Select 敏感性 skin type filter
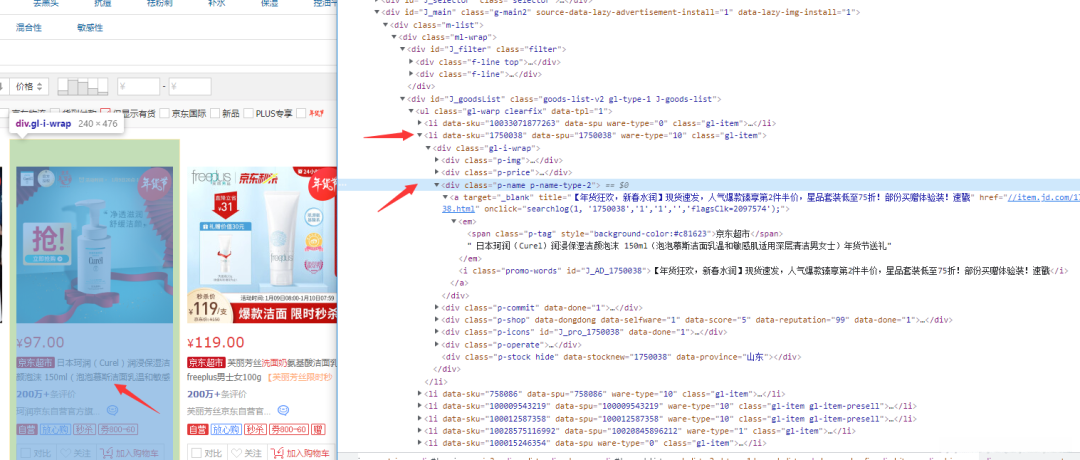This screenshot has height=460, width=1080. [90, 28]
